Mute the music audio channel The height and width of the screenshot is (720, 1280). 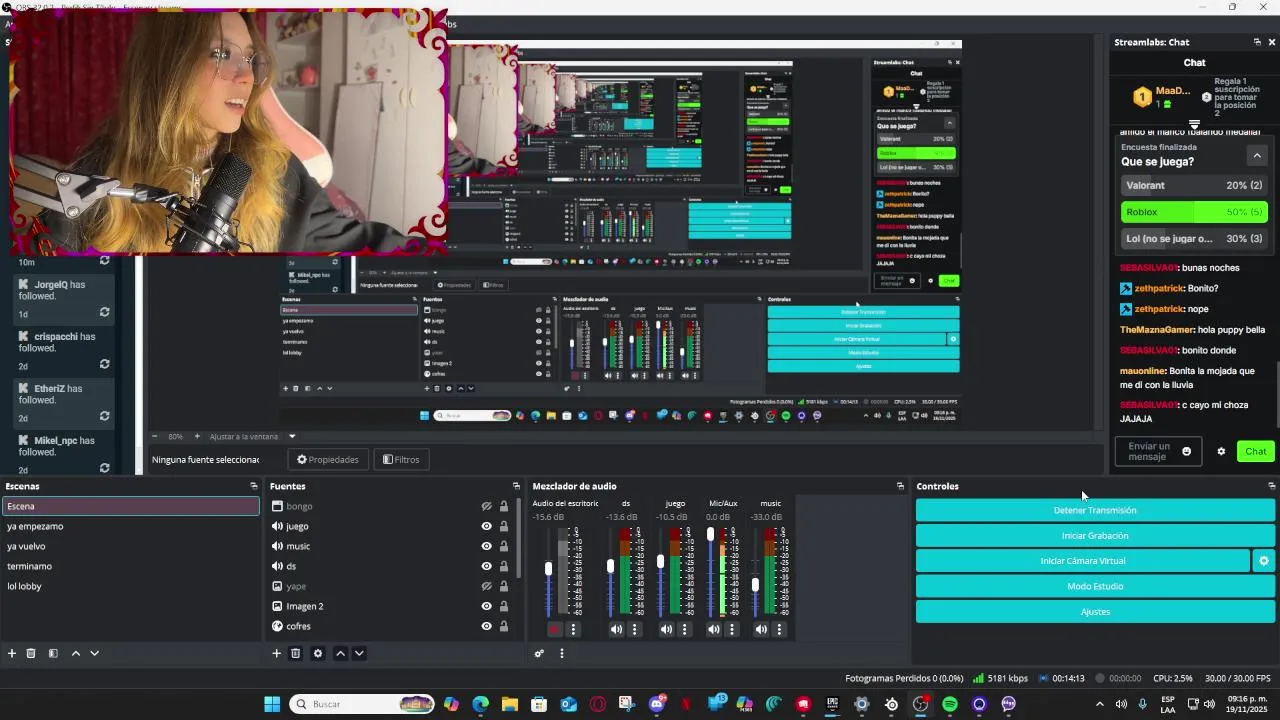point(761,629)
